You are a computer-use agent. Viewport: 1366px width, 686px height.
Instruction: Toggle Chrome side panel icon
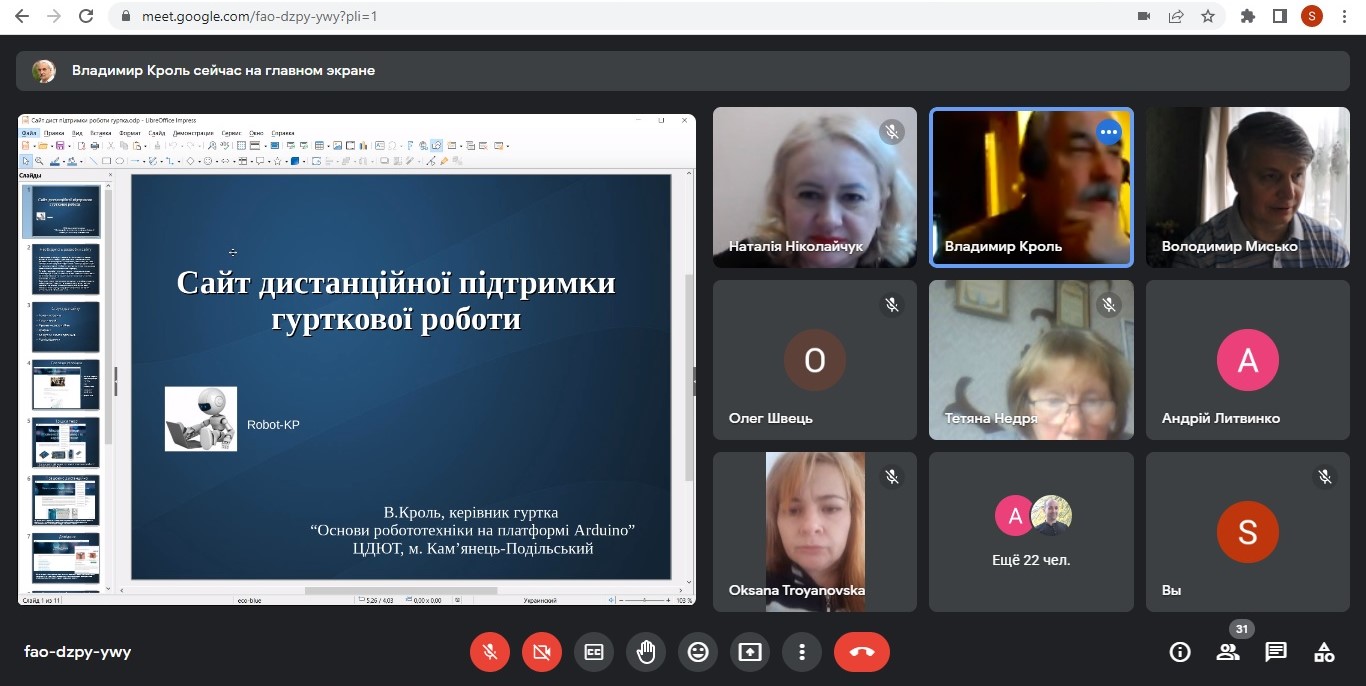tap(1279, 16)
